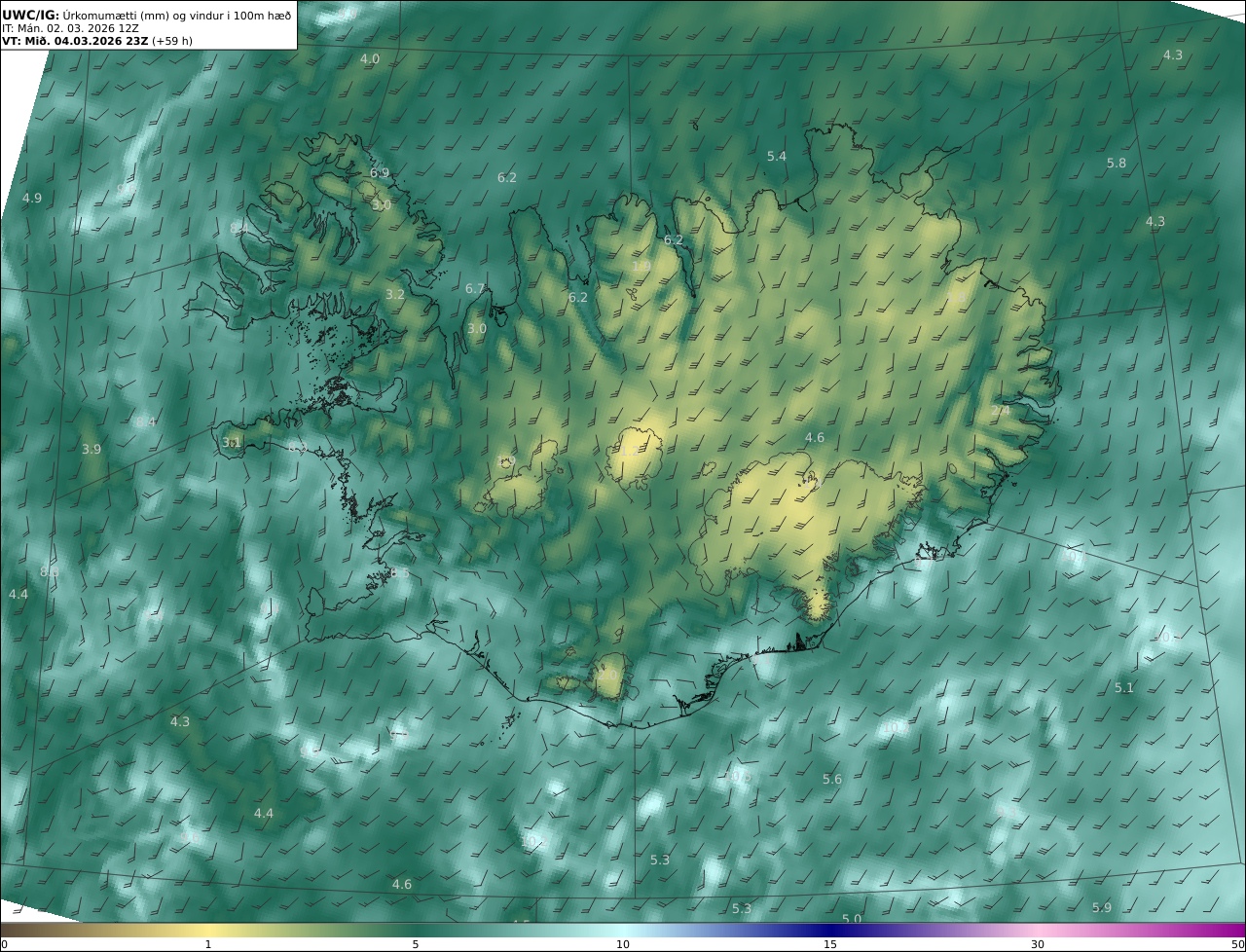Click the '30' tick on the color scale
Image resolution: width=1246 pixels, height=952 pixels.
pyautogui.click(x=1038, y=944)
